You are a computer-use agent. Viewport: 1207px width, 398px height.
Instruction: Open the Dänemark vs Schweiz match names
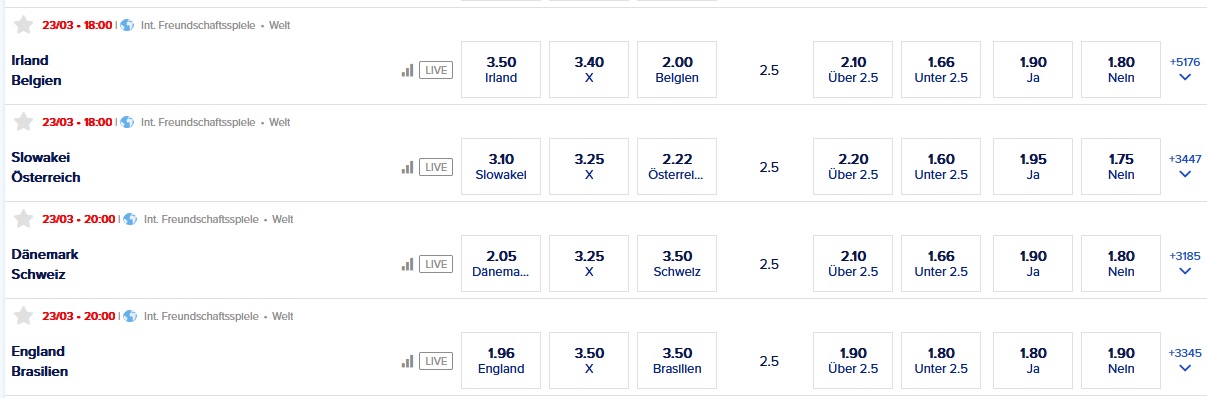tap(45, 264)
